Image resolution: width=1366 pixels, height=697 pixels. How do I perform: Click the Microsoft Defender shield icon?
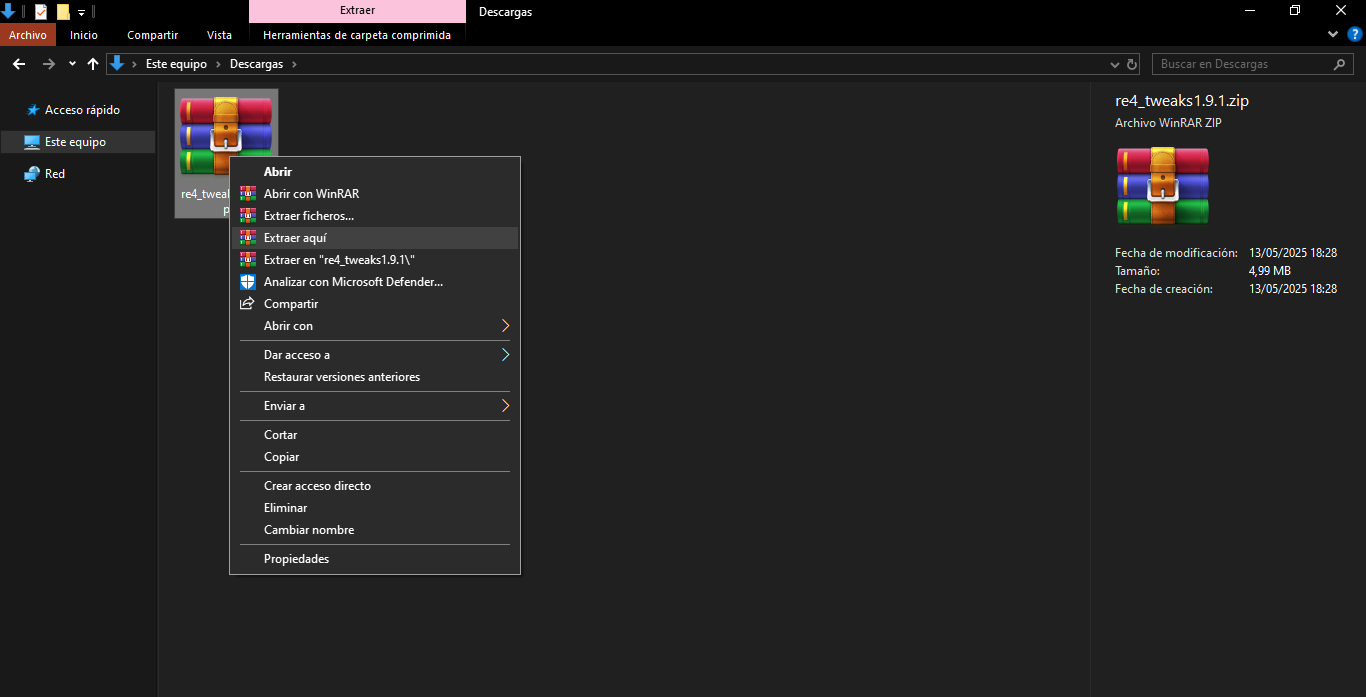248,282
